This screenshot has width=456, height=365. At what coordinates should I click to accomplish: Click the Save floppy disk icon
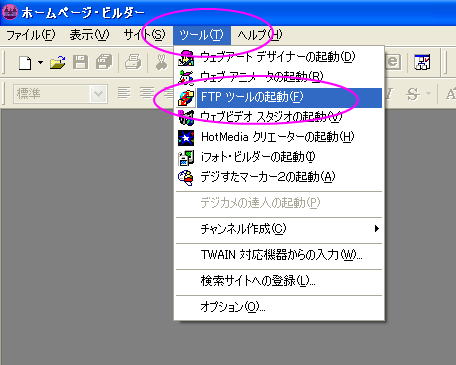pyautogui.click(x=80, y=62)
